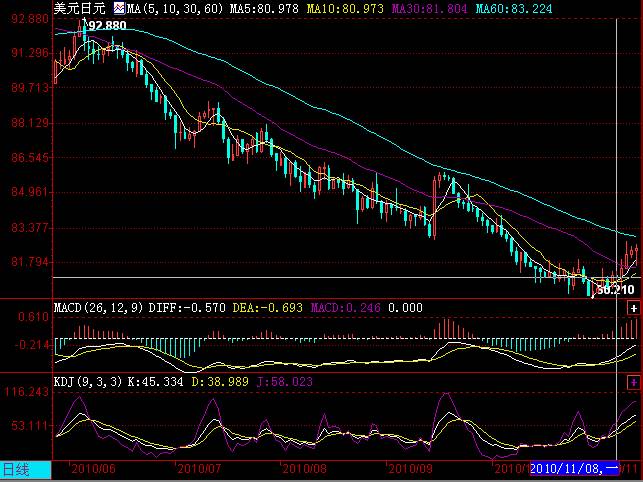Click the MACD:0.246 value
This screenshot has width=643, height=482.
[345, 308]
